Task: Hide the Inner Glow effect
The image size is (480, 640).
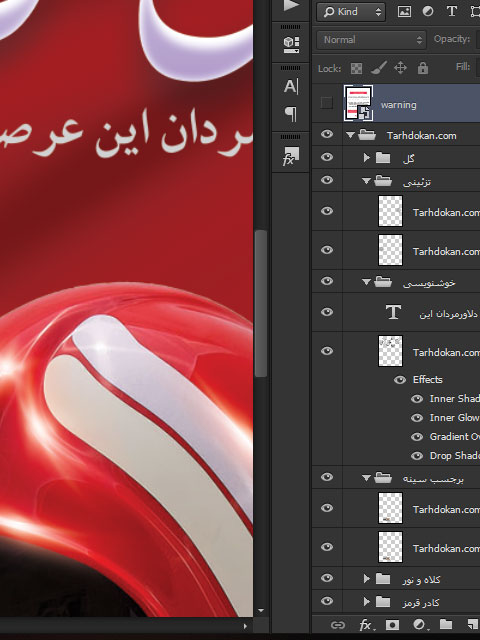Action: pos(417,418)
